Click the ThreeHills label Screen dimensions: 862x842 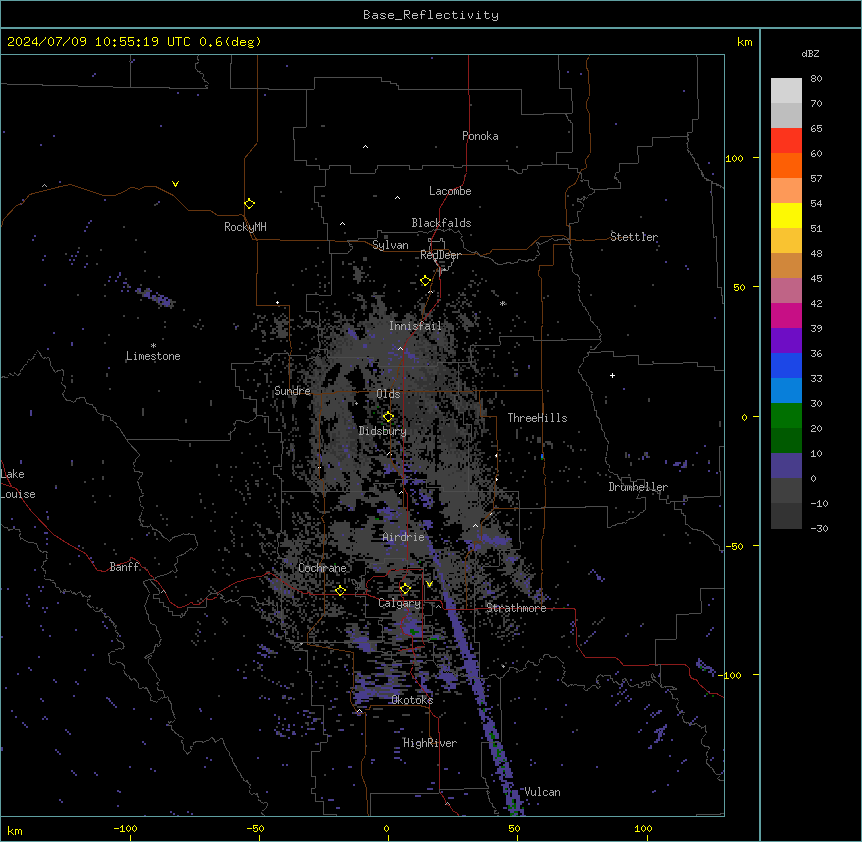coord(537,418)
